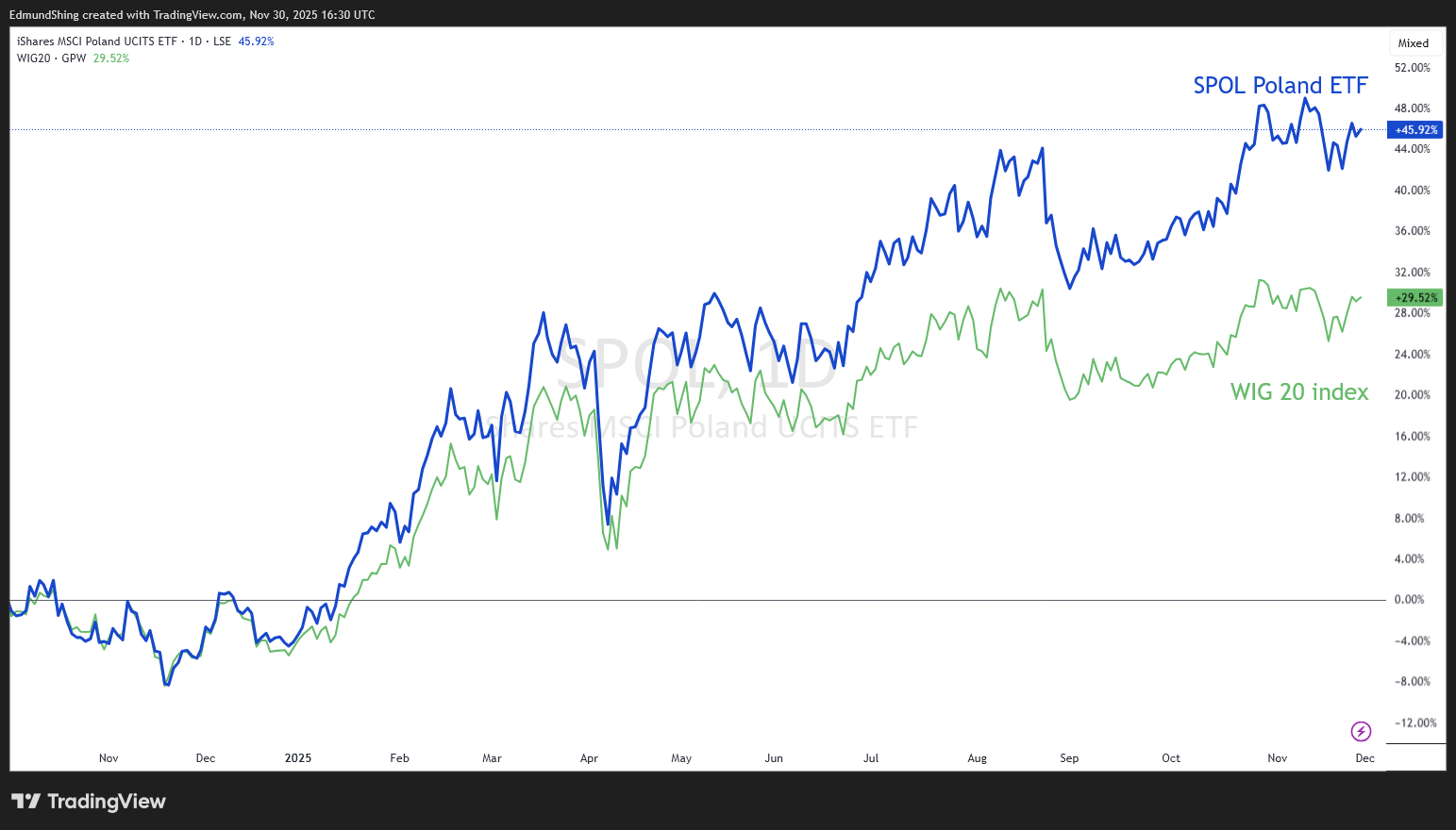Viewport: 1456px width, 830px height.
Task: Click the 2025 label on time axis
Action: 298,758
